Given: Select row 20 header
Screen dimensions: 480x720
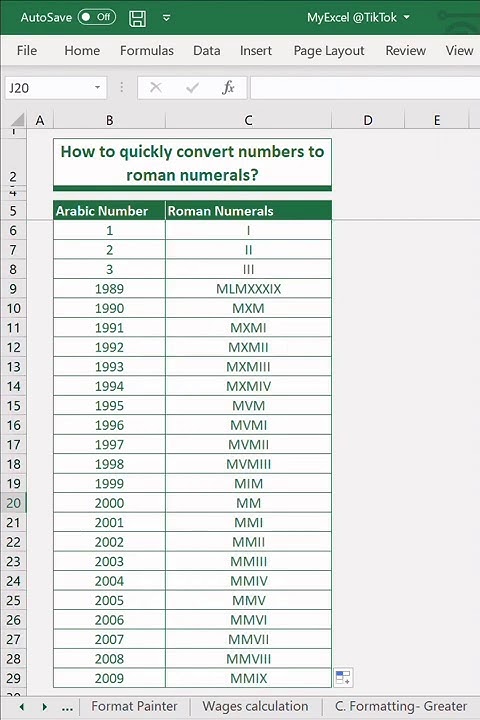Looking at the screenshot, I should (13, 503).
